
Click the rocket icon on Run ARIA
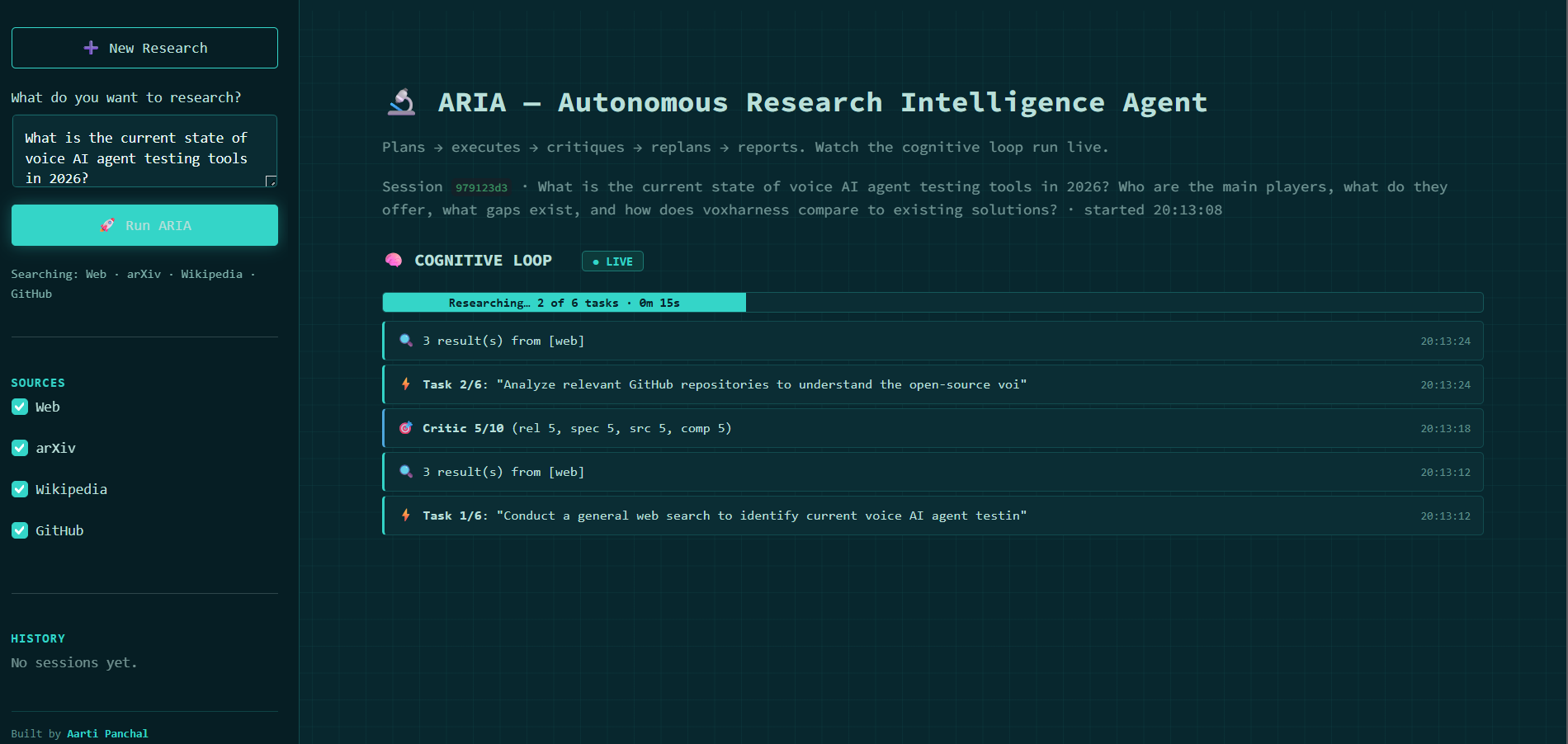pos(107,225)
